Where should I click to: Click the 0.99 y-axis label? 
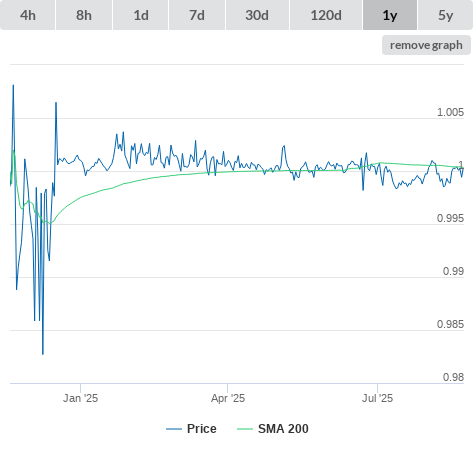[x=453, y=271]
